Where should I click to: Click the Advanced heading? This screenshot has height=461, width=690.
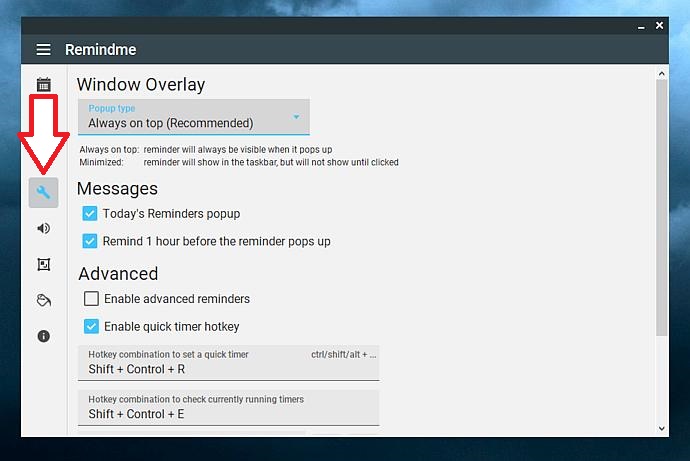(x=118, y=274)
